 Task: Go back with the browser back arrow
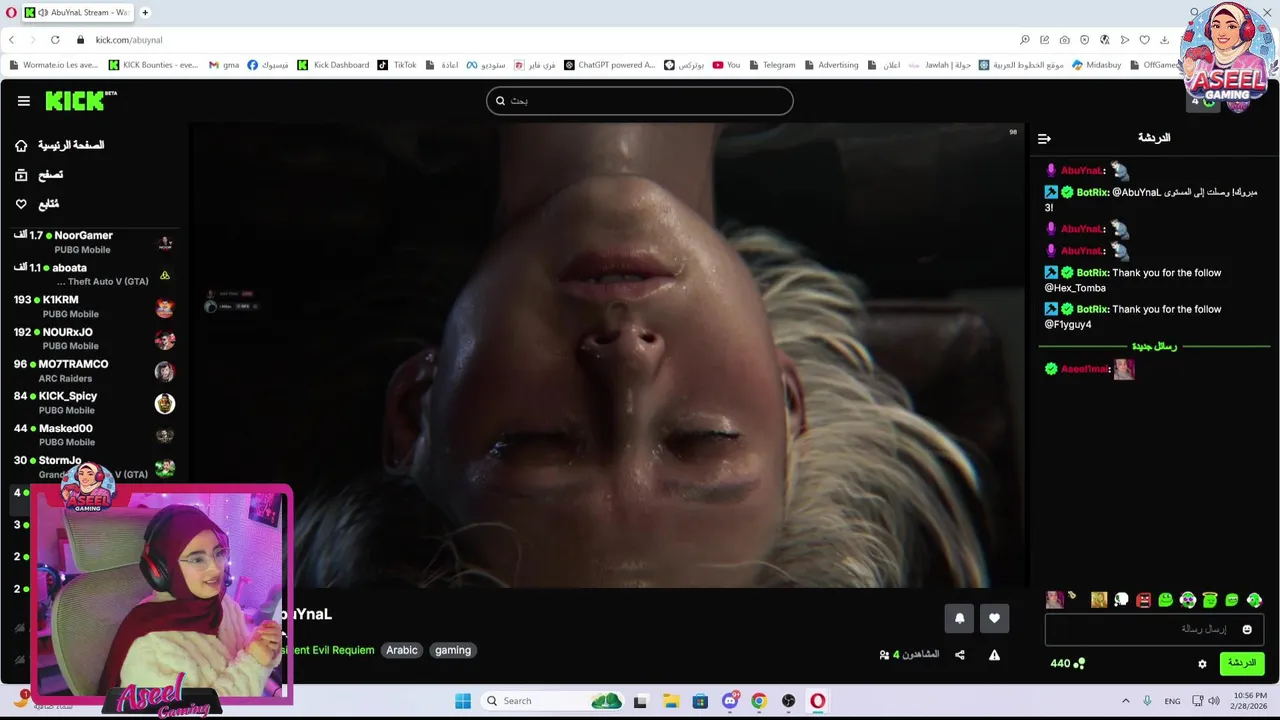(11, 40)
